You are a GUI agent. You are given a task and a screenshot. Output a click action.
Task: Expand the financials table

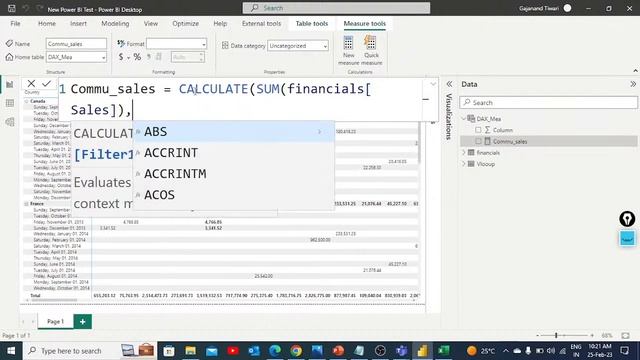464,152
